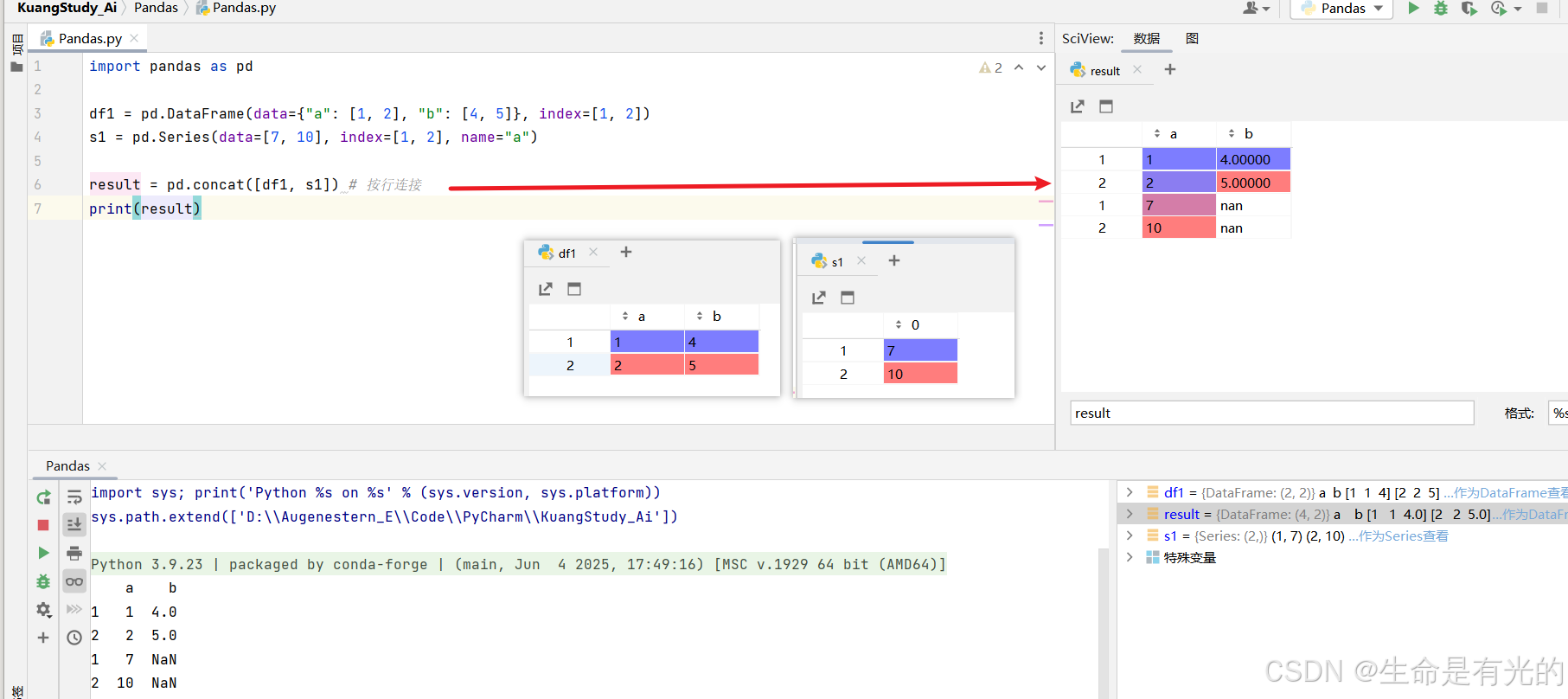Click the grey stop button in top toolbar
The height and width of the screenshot is (699, 1568).
point(1542,8)
